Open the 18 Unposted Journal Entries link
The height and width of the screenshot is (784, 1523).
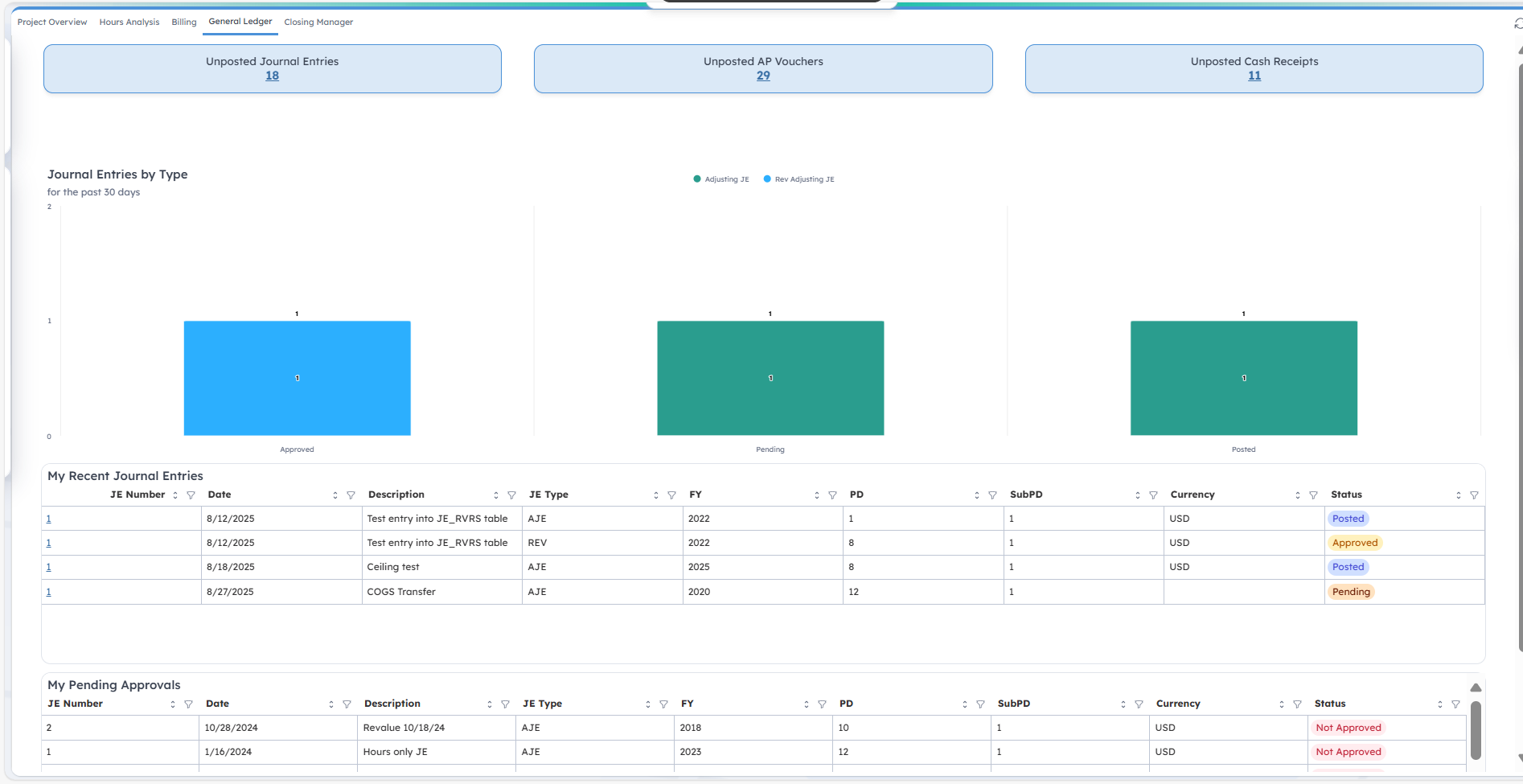pos(272,76)
